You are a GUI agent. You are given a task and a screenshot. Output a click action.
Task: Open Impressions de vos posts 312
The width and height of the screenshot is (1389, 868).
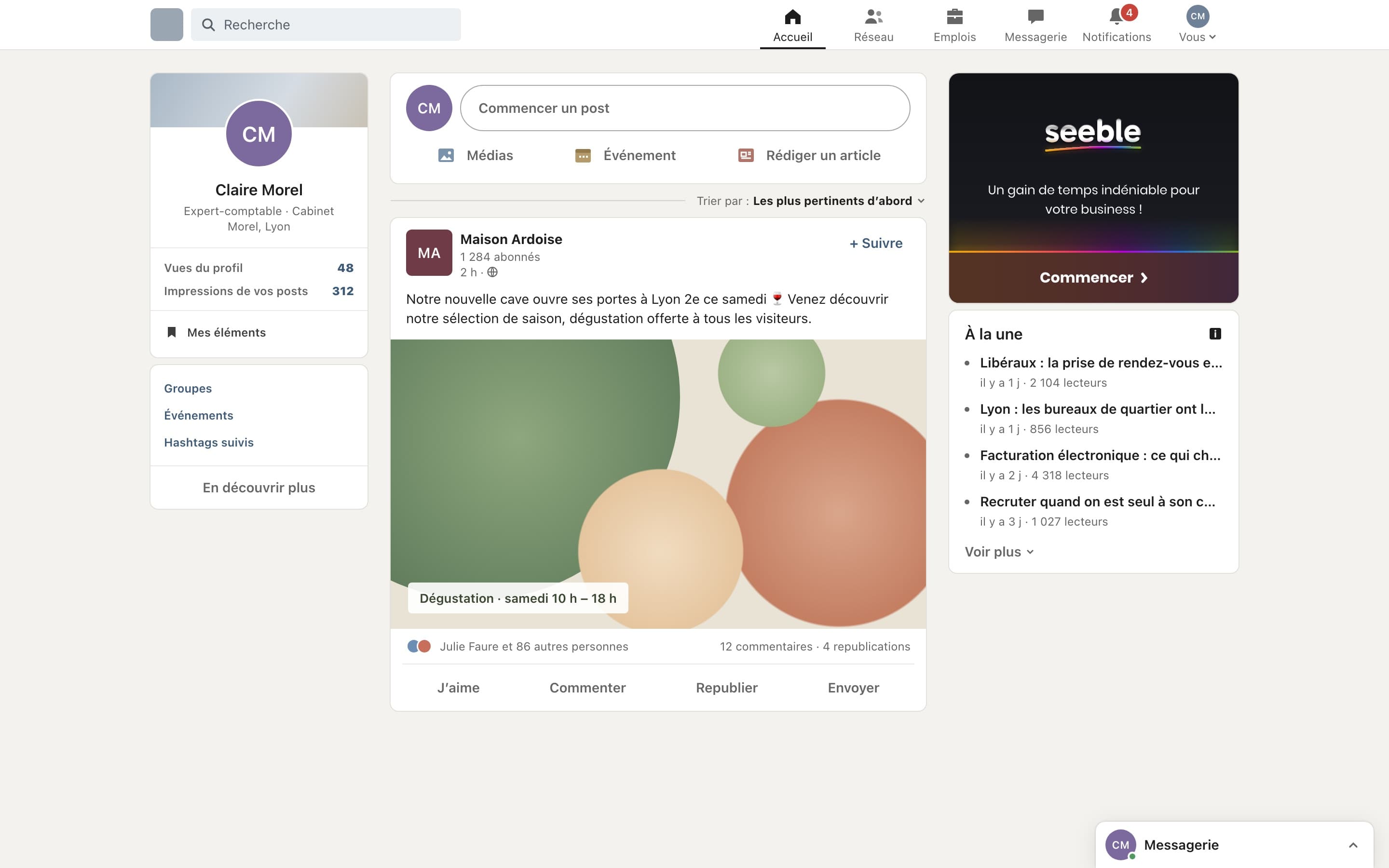259,291
